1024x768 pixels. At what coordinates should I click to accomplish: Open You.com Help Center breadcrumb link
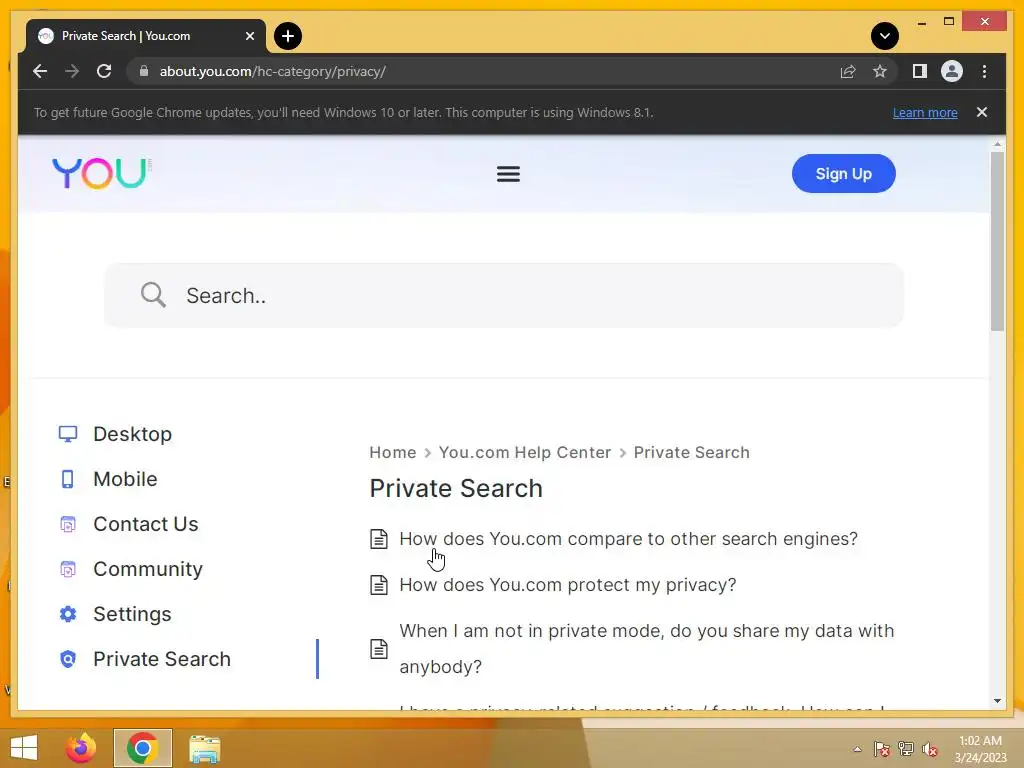524,453
